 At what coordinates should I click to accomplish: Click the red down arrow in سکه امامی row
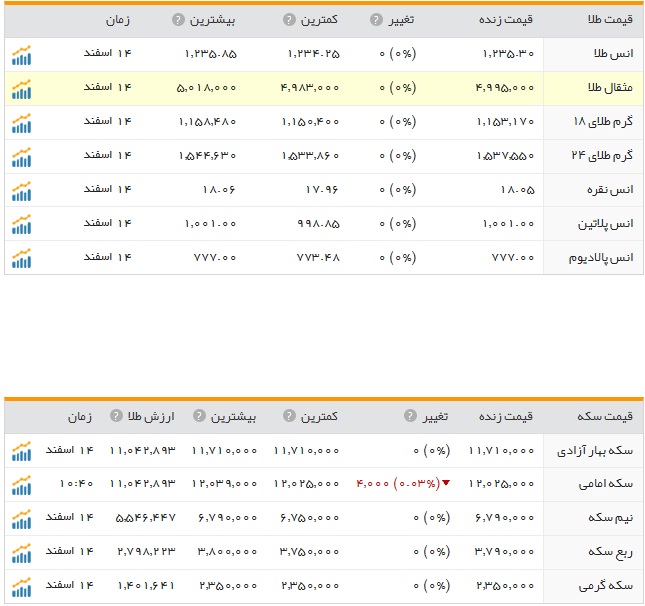point(446,483)
